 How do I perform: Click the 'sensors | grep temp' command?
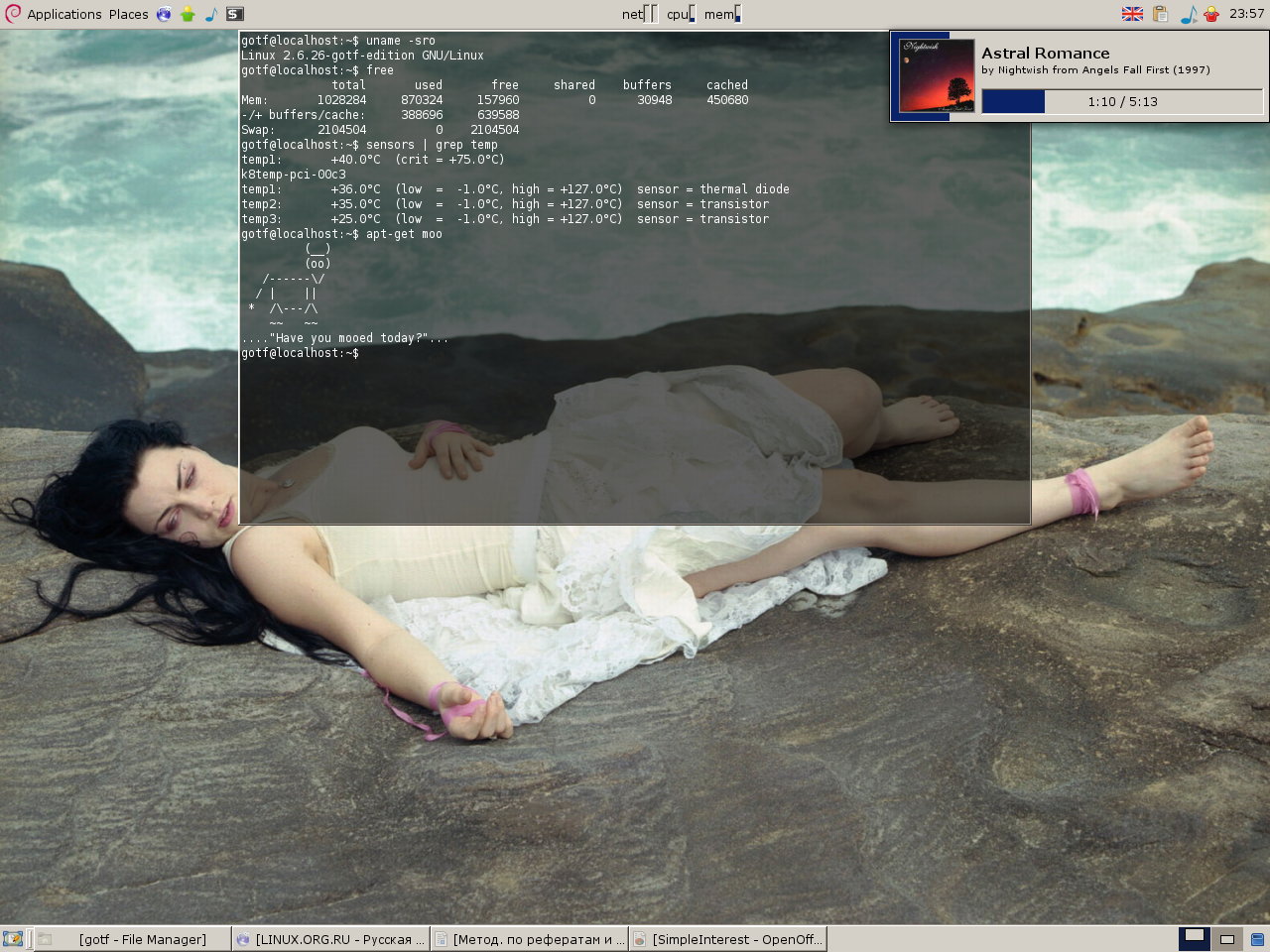(432, 145)
